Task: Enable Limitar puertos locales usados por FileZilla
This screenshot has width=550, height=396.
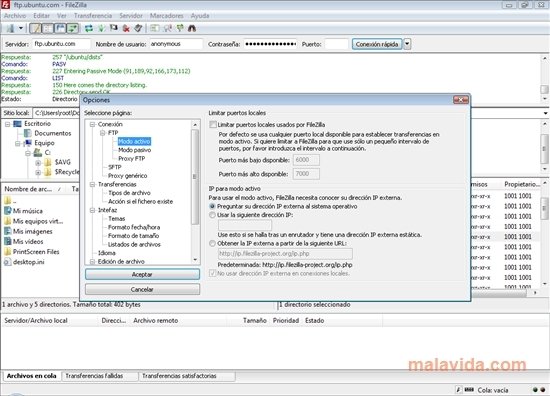Action: pos(213,125)
